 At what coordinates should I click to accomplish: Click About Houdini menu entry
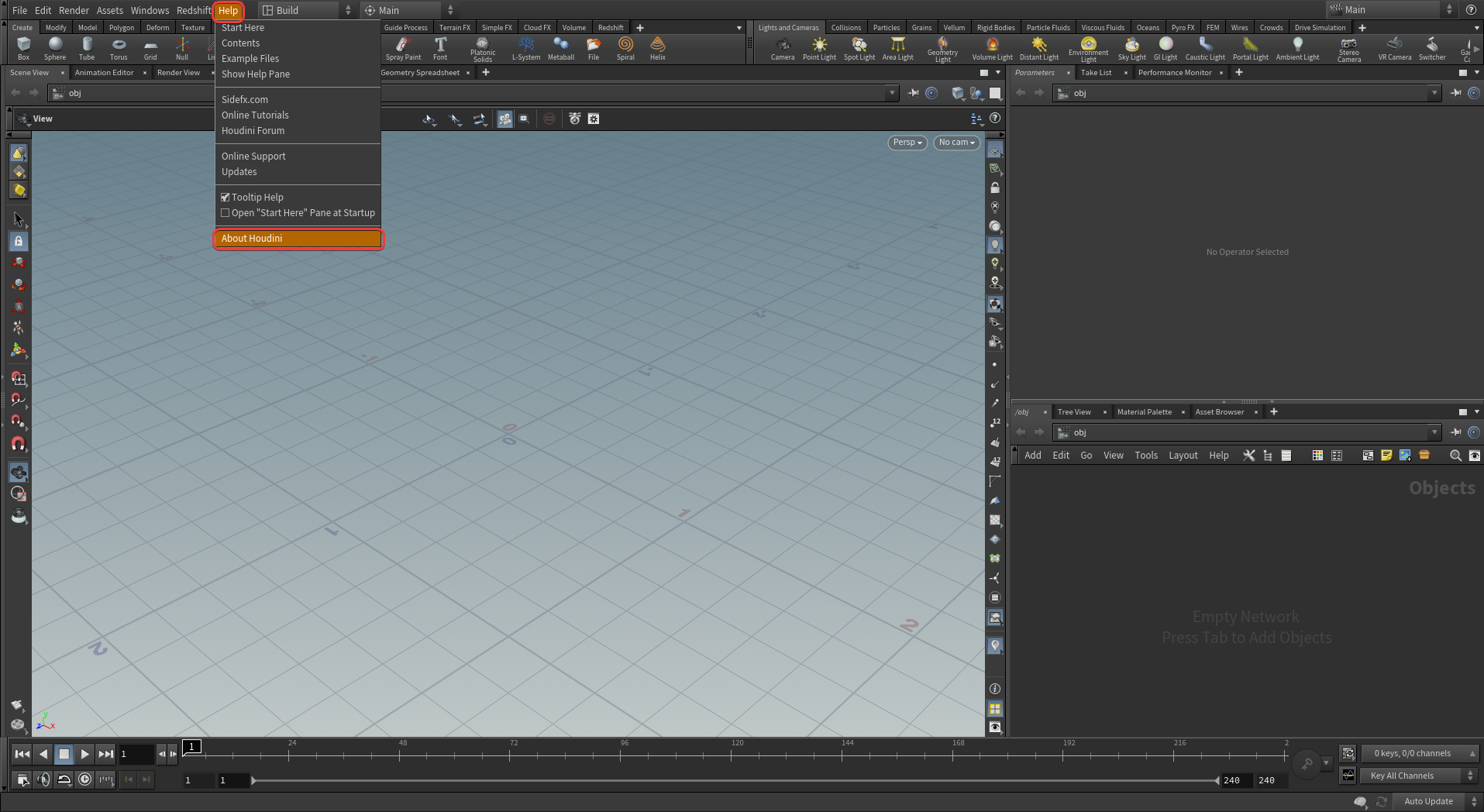click(x=298, y=239)
